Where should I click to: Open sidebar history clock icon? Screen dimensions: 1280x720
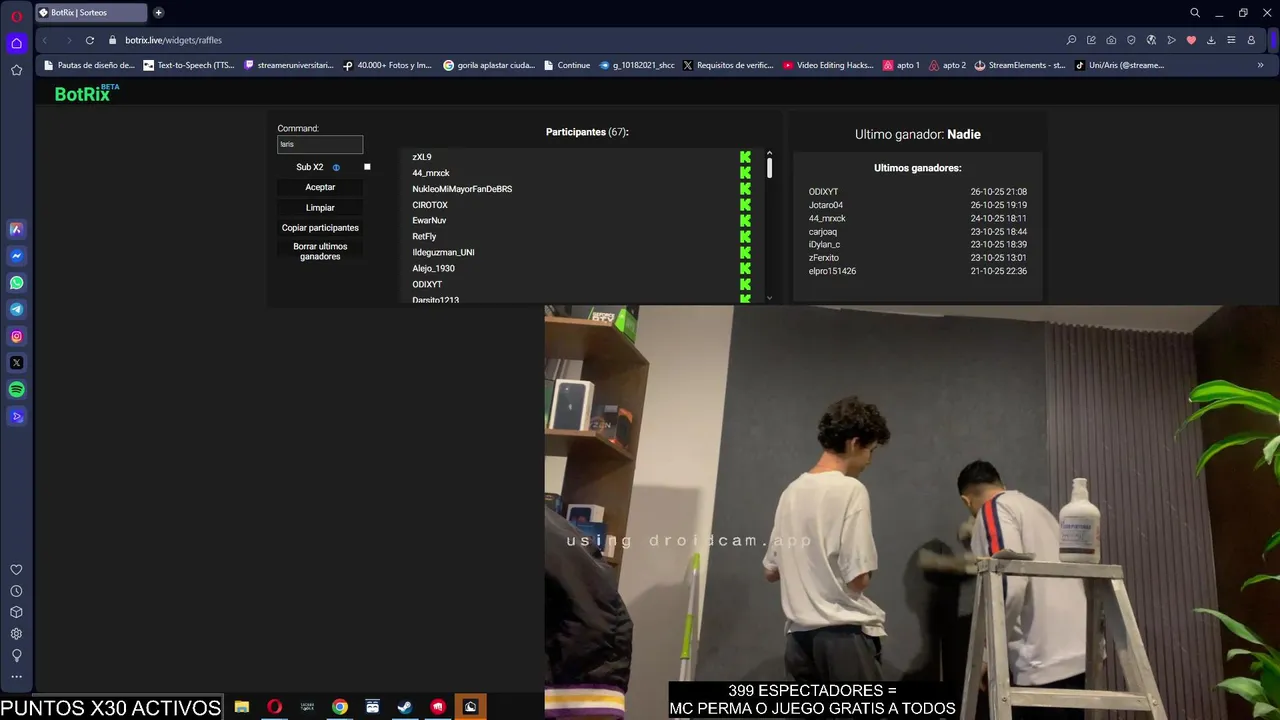[x=16, y=591]
